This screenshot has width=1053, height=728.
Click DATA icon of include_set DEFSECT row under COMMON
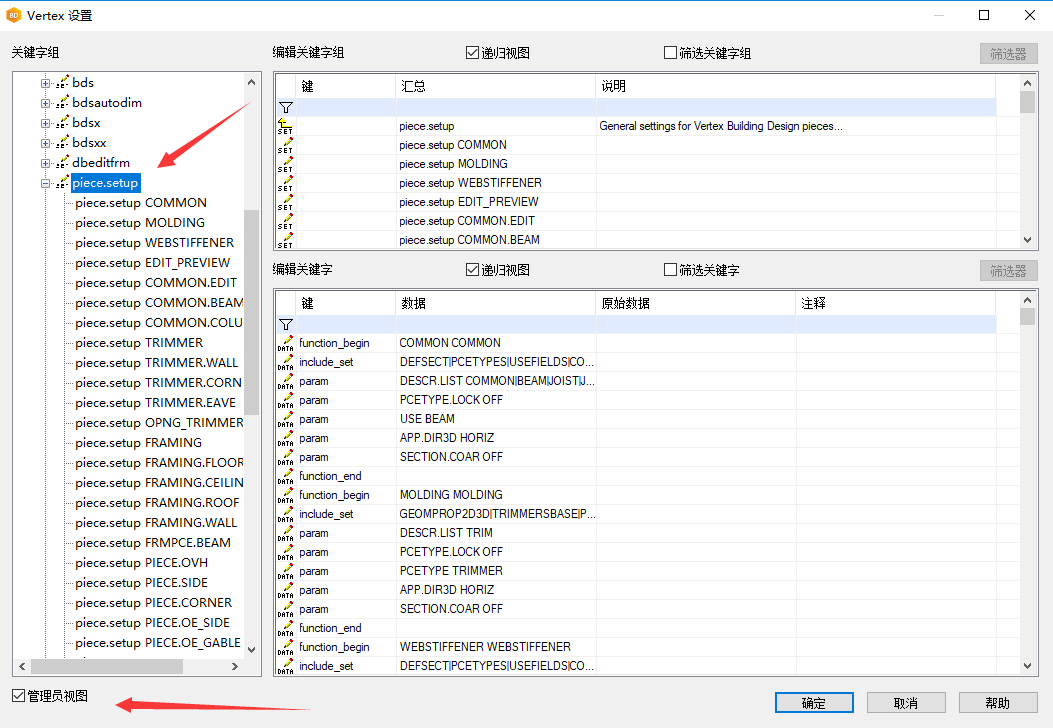[285, 362]
